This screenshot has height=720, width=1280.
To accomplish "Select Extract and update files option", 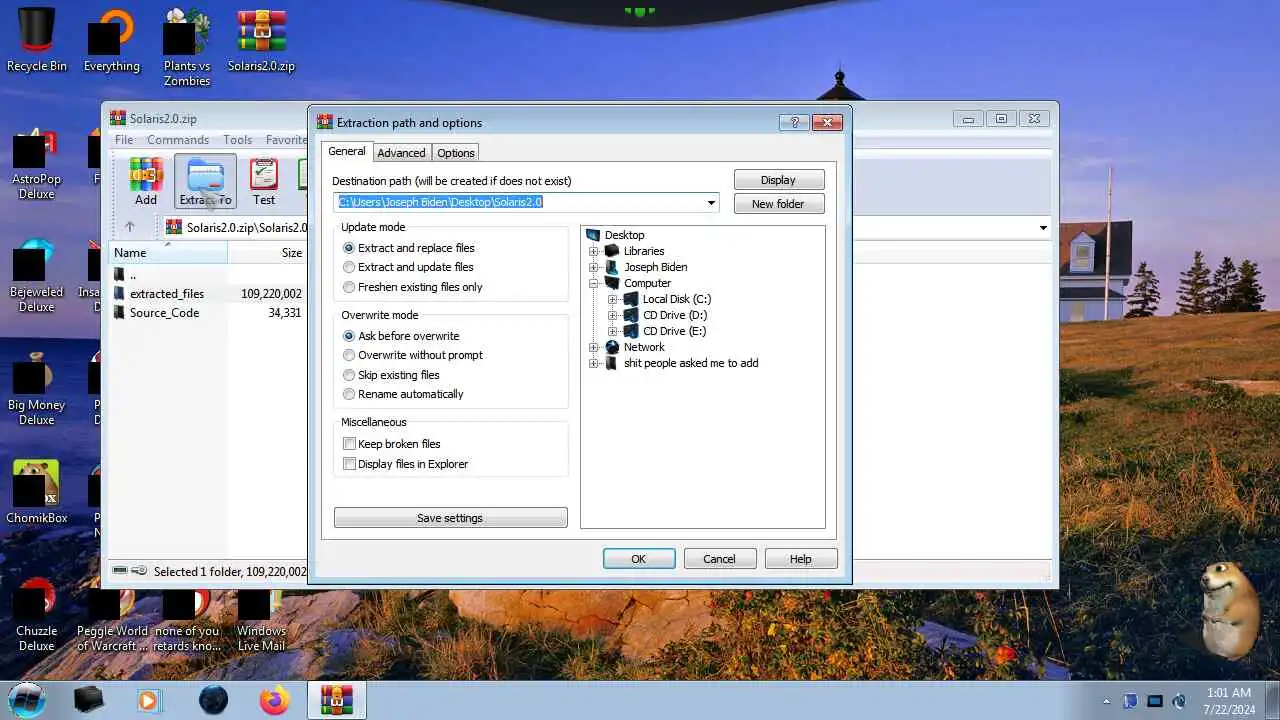I will coord(349,267).
